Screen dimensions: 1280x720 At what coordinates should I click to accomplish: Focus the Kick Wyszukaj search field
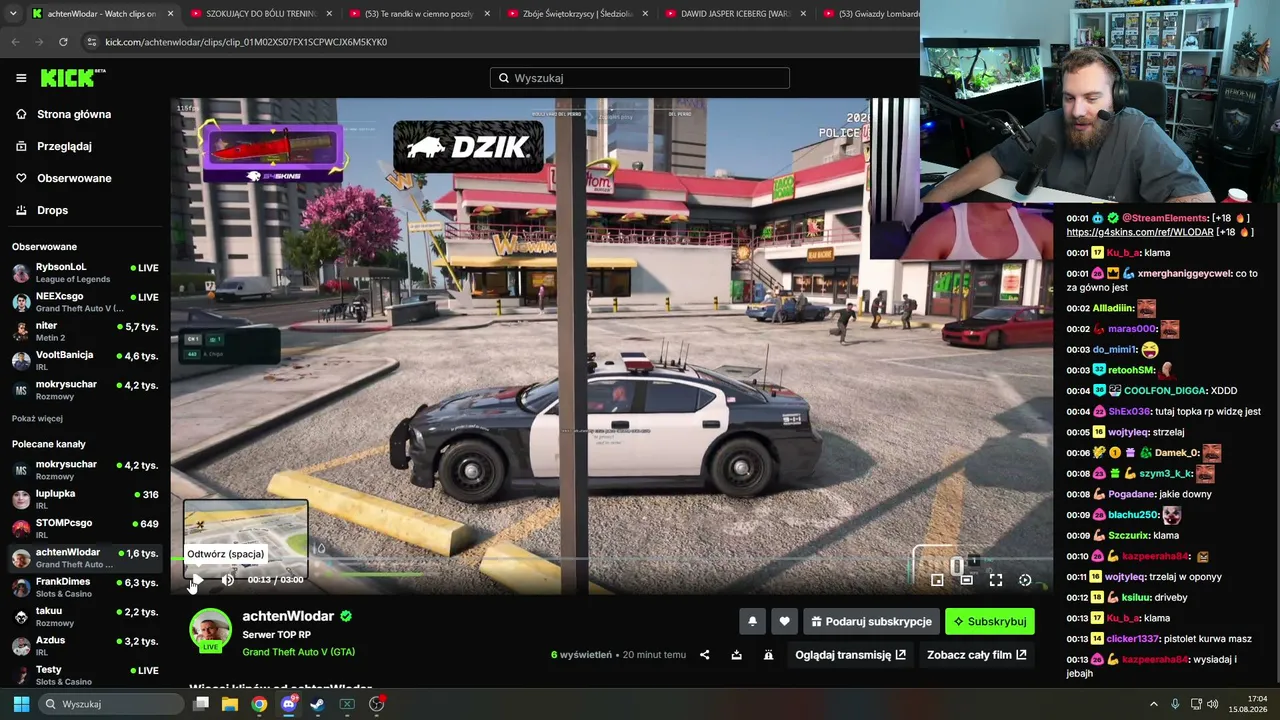tap(640, 78)
